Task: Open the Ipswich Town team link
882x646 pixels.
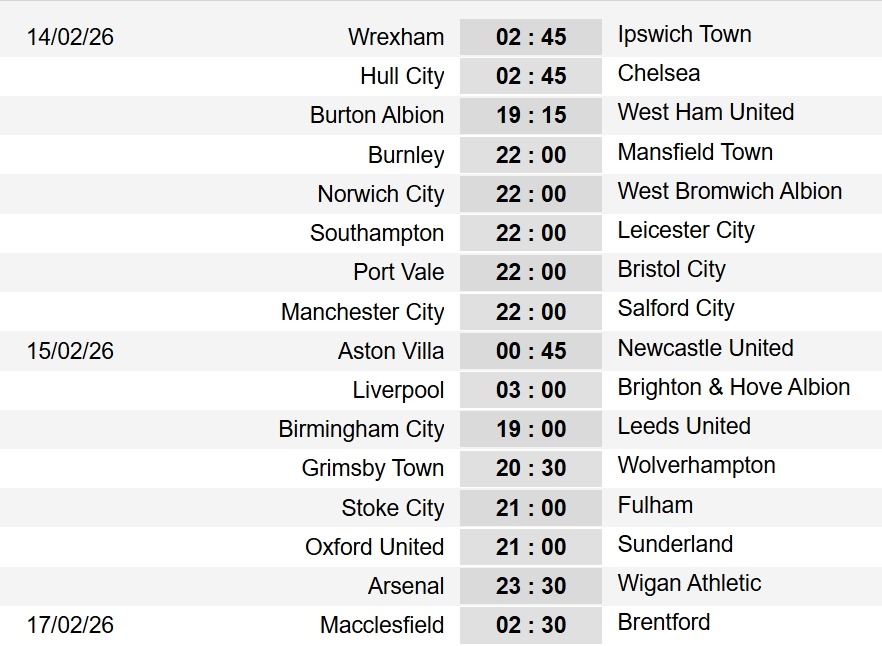Action: click(684, 34)
